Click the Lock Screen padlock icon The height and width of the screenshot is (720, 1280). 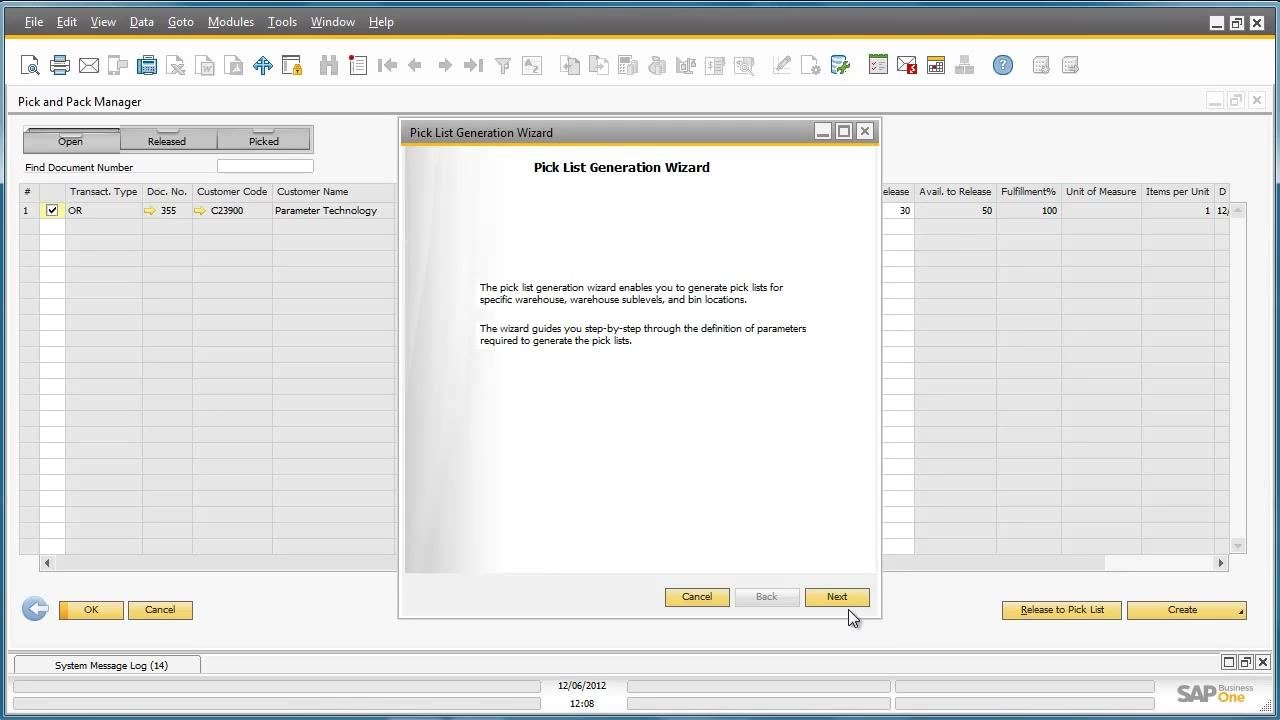tap(292, 66)
